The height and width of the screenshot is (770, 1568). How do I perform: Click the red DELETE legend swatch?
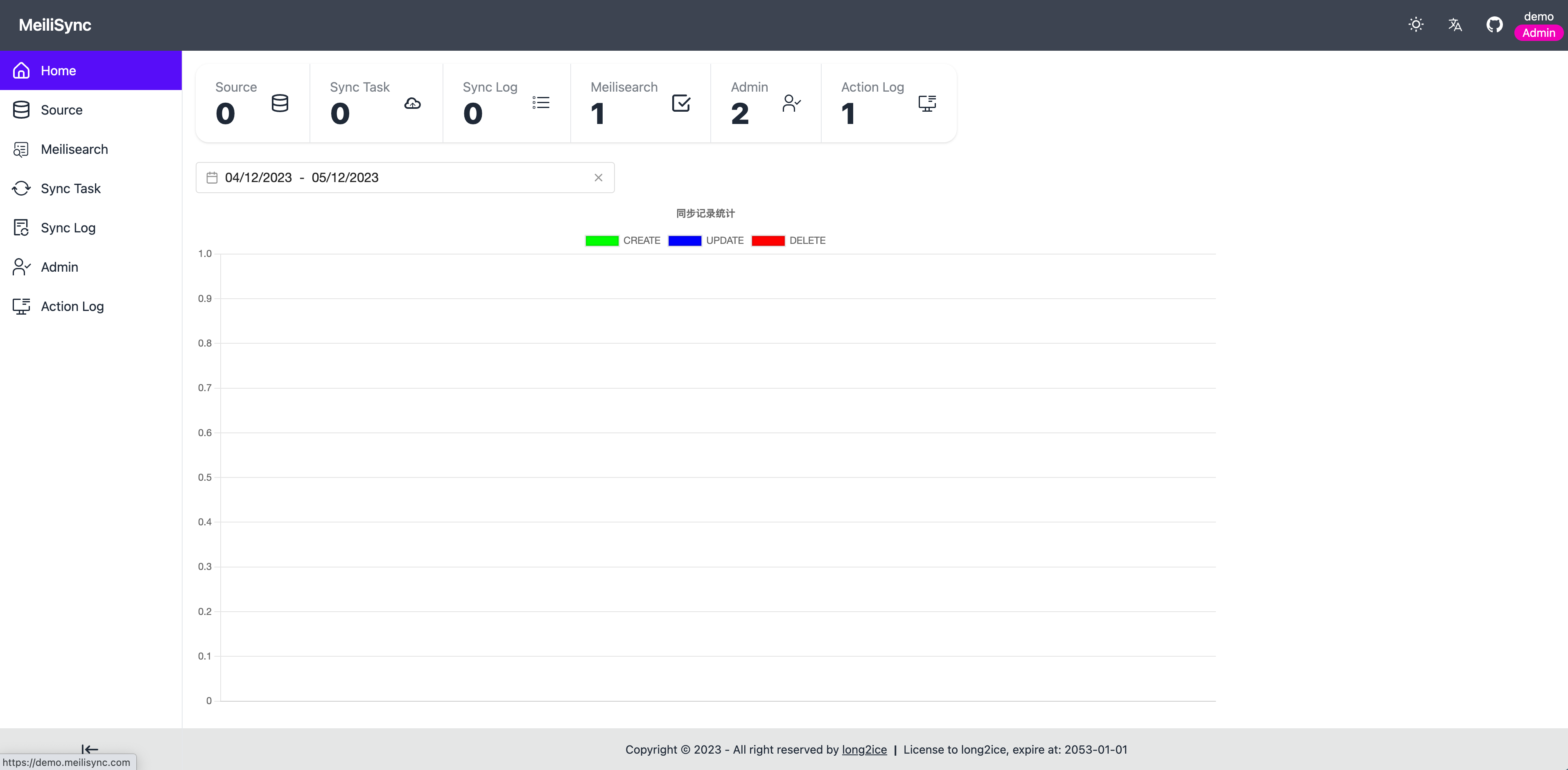768,241
